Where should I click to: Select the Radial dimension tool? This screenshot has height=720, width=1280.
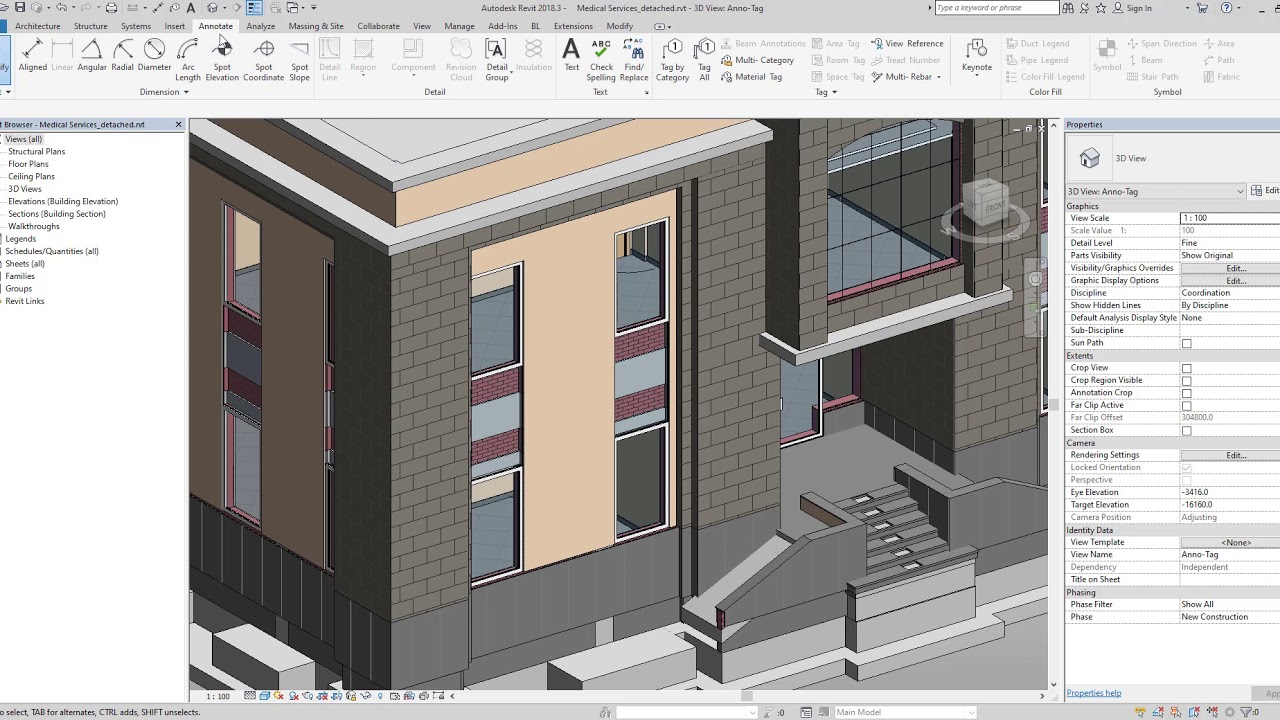pyautogui.click(x=122, y=56)
